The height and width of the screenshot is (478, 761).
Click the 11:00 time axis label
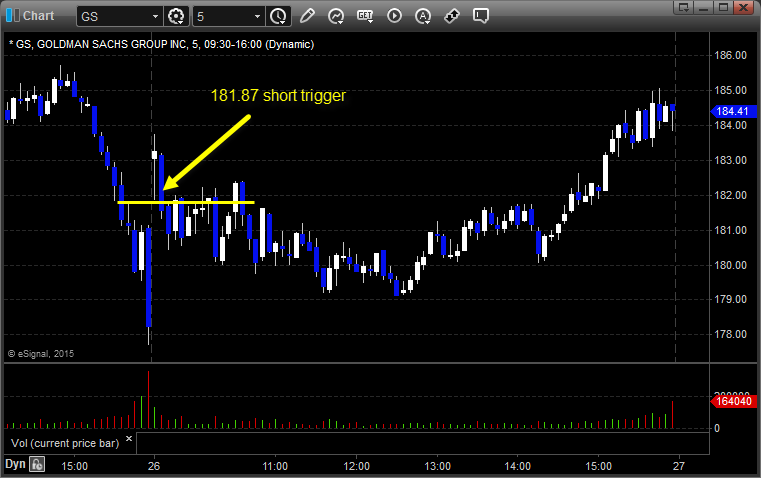pyautogui.click(x=275, y=466)
